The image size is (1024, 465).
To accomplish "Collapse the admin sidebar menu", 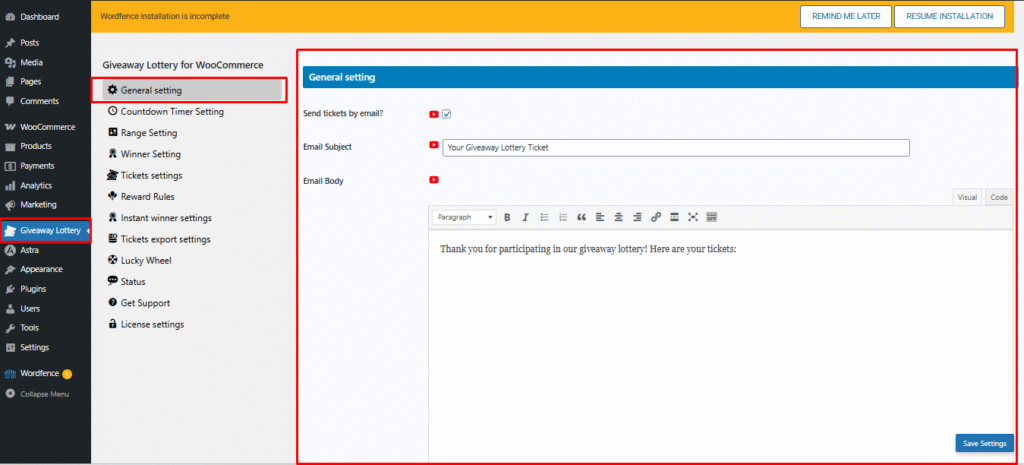I will [45, 394].
